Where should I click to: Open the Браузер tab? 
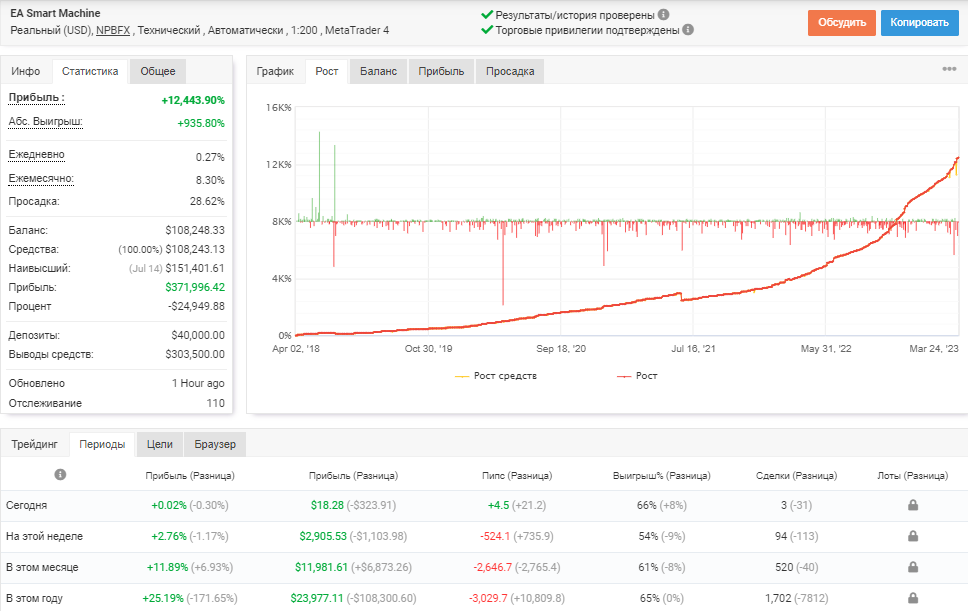[x=215, y=444]
